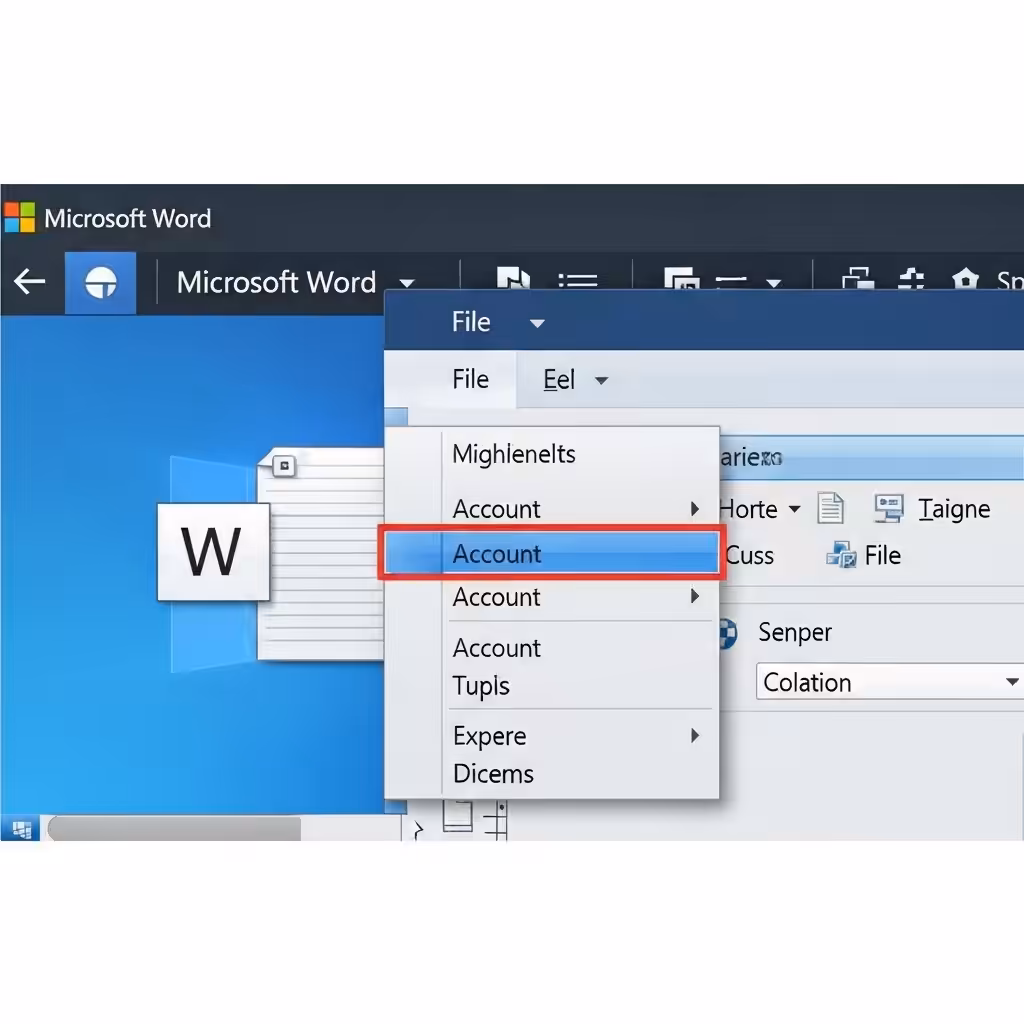Screen dimensions: 1024x1024
Task: Switch to the light File tab
Action: [470, 379]
